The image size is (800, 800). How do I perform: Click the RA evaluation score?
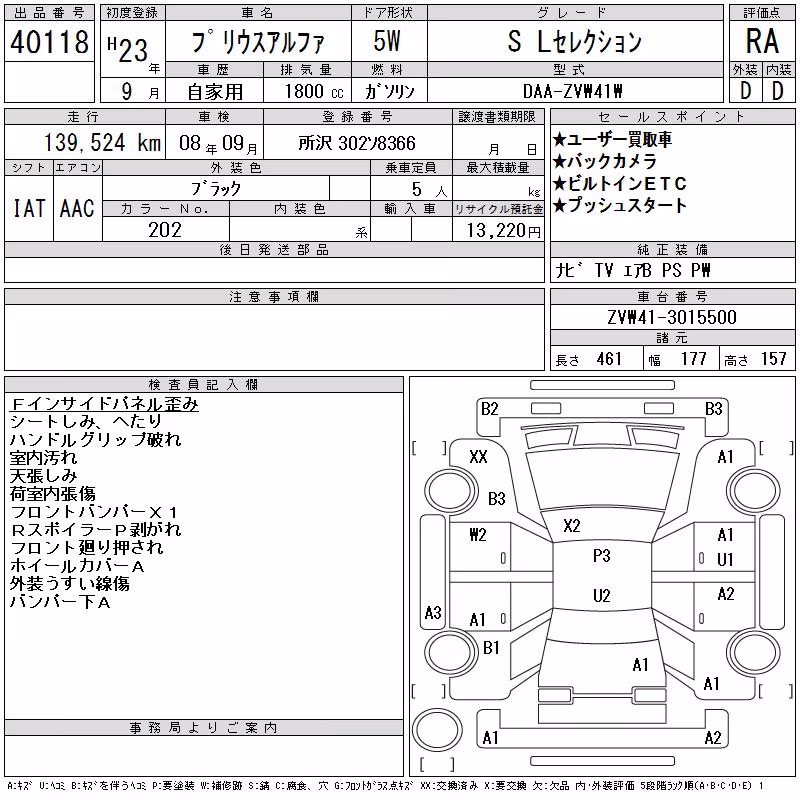[x=762, y=41]
